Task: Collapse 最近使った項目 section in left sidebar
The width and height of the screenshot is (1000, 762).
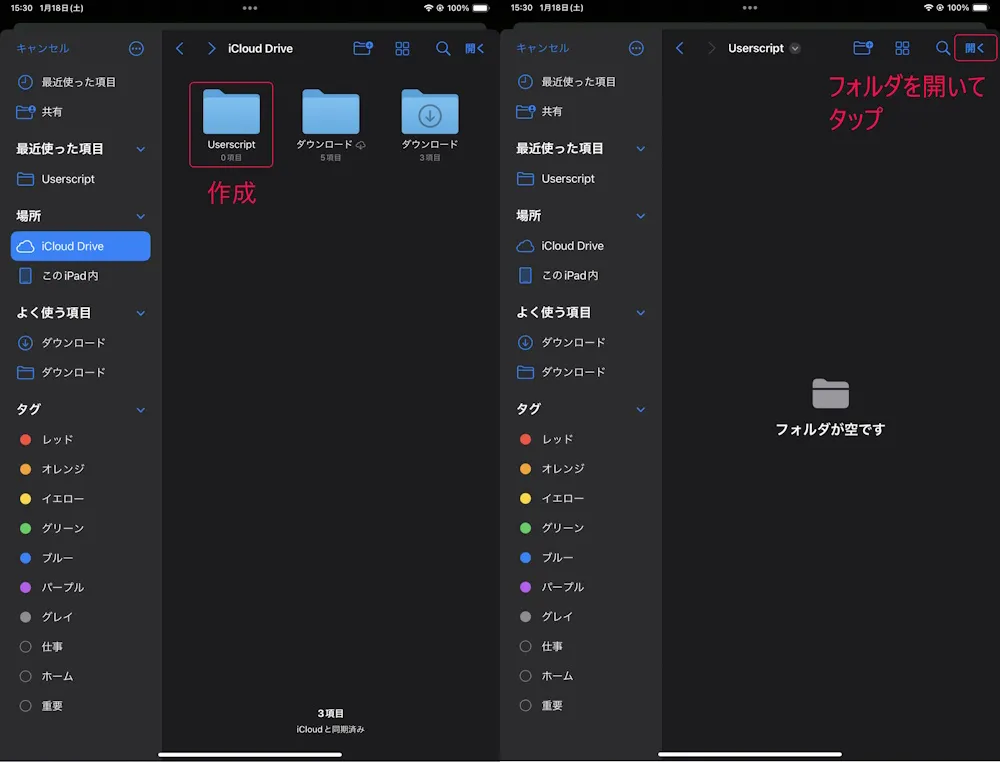Action: pos(141,149)
